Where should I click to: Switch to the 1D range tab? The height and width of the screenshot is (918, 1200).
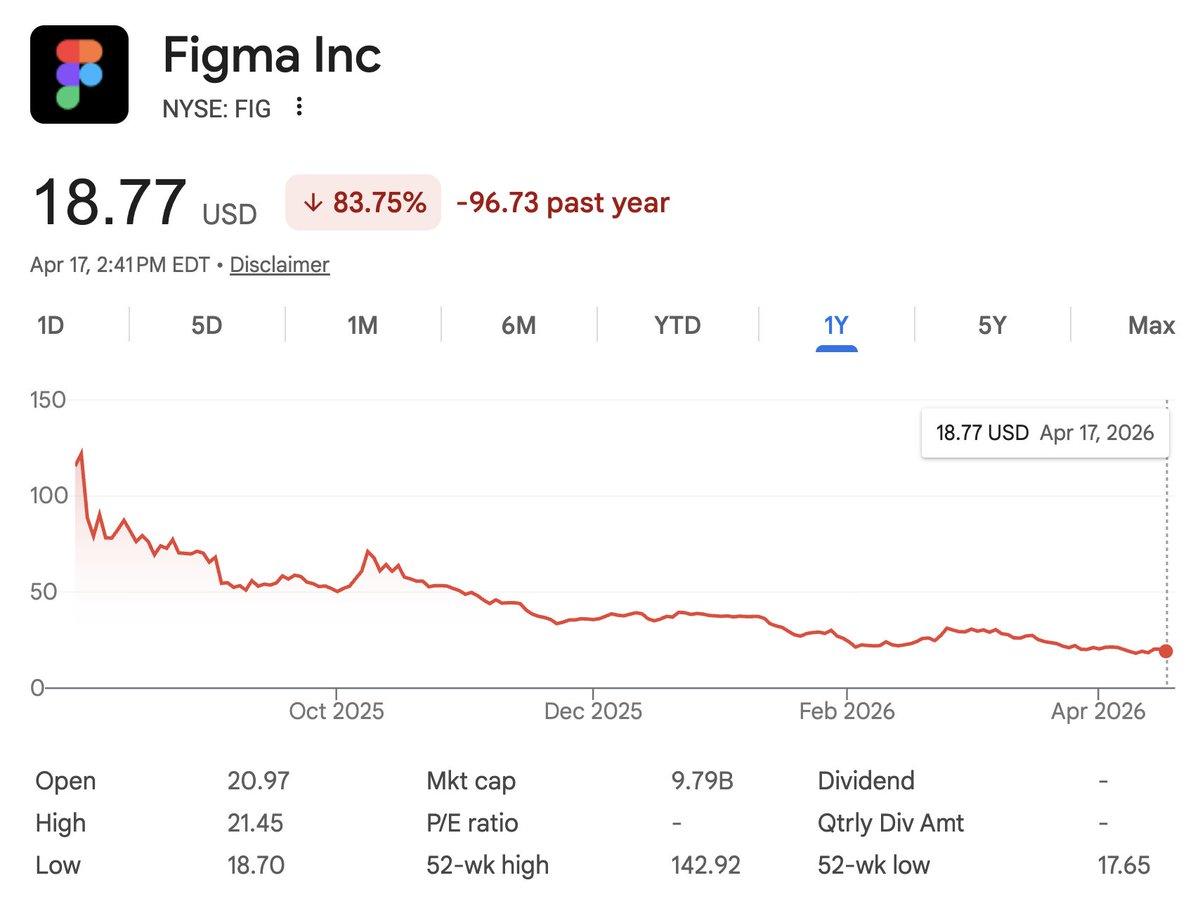50,325
